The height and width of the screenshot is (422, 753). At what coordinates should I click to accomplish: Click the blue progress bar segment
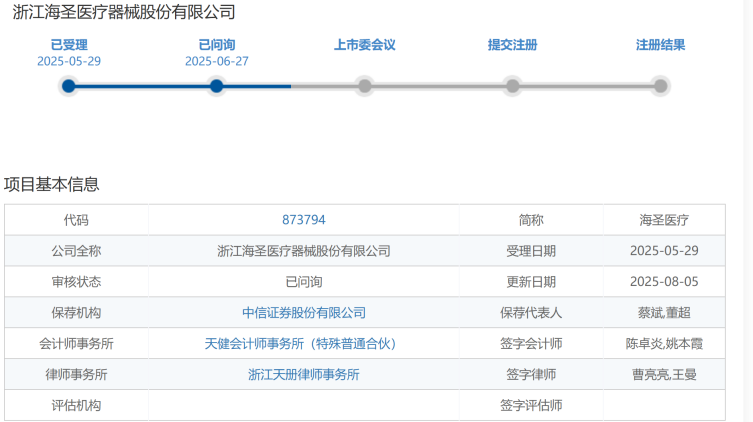tap(180, 86)
